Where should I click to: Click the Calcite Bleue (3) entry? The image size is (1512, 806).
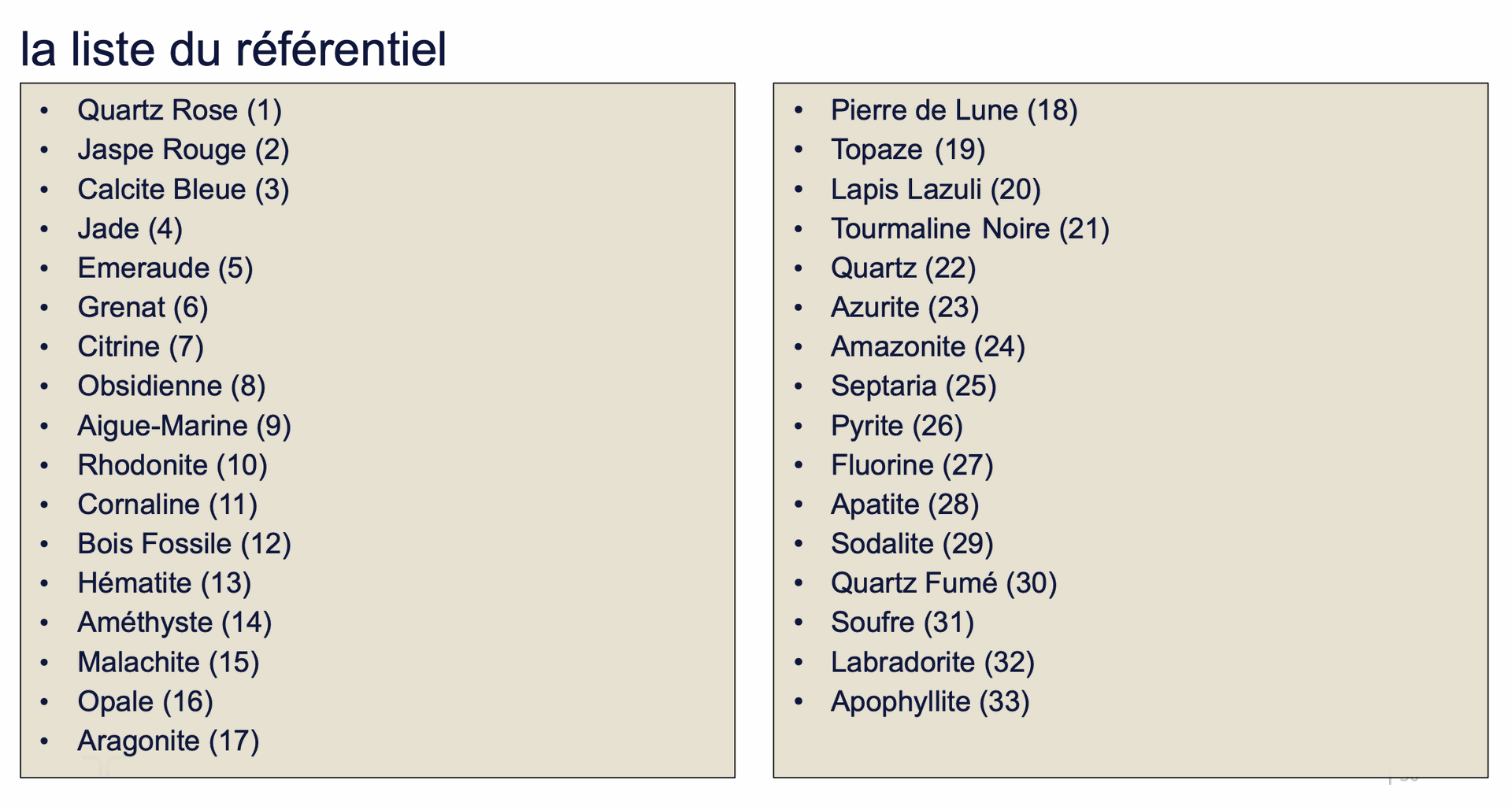pos(183,189)
